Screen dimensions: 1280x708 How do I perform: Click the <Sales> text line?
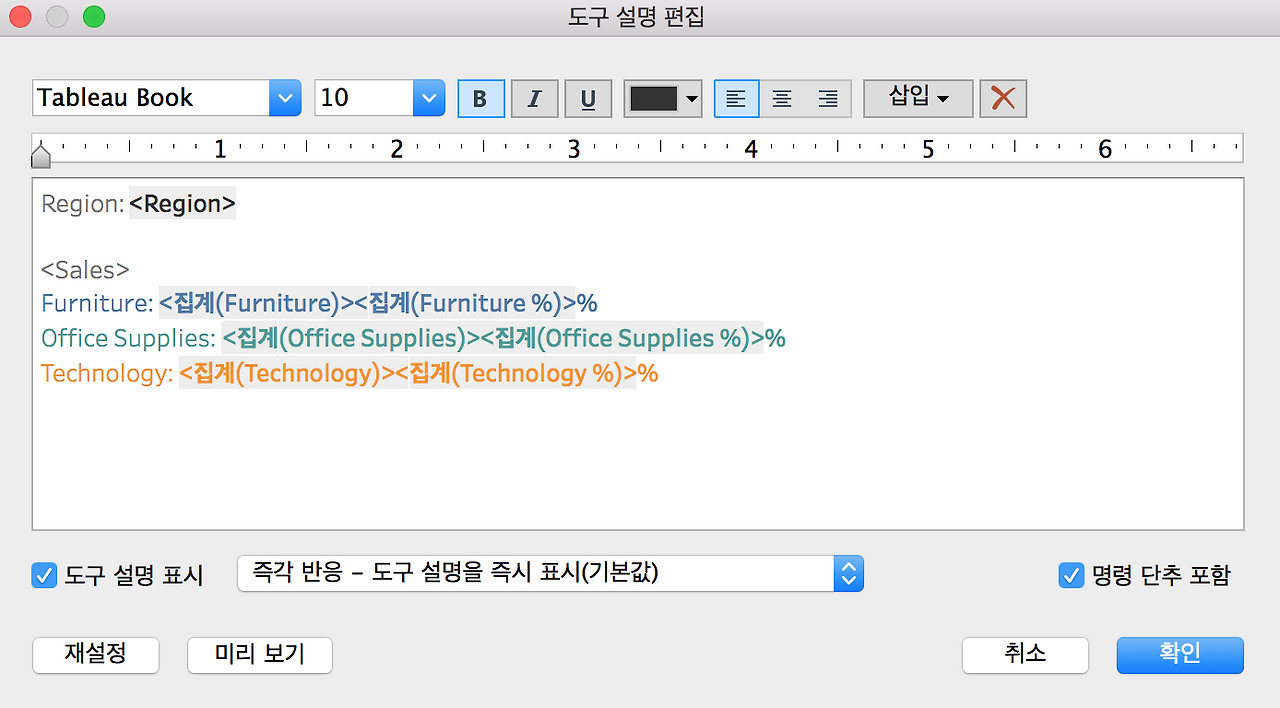[85, 270]
